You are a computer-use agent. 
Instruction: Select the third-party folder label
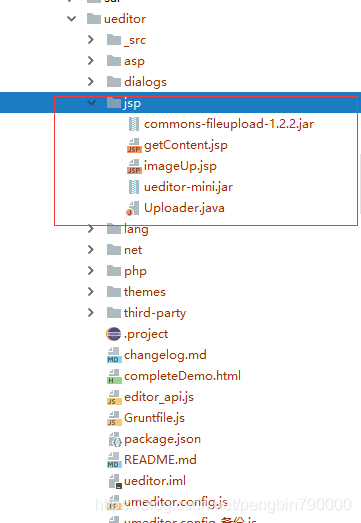155,313
